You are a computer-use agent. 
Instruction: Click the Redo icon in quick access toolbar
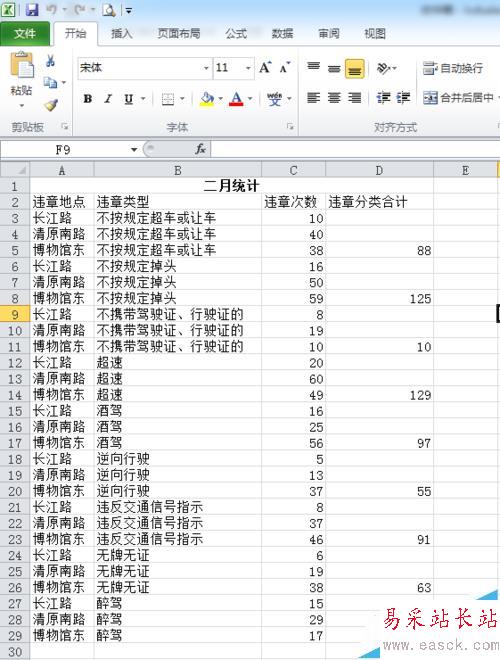(x=80, y=10)
